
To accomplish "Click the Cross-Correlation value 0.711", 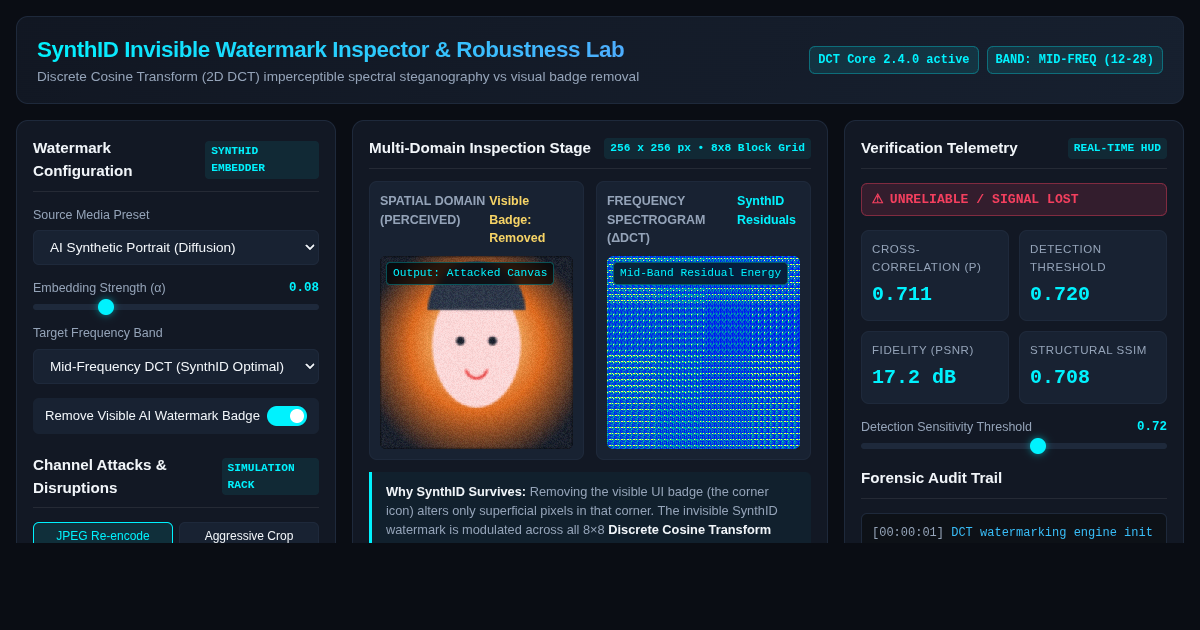I will [902, 294].
